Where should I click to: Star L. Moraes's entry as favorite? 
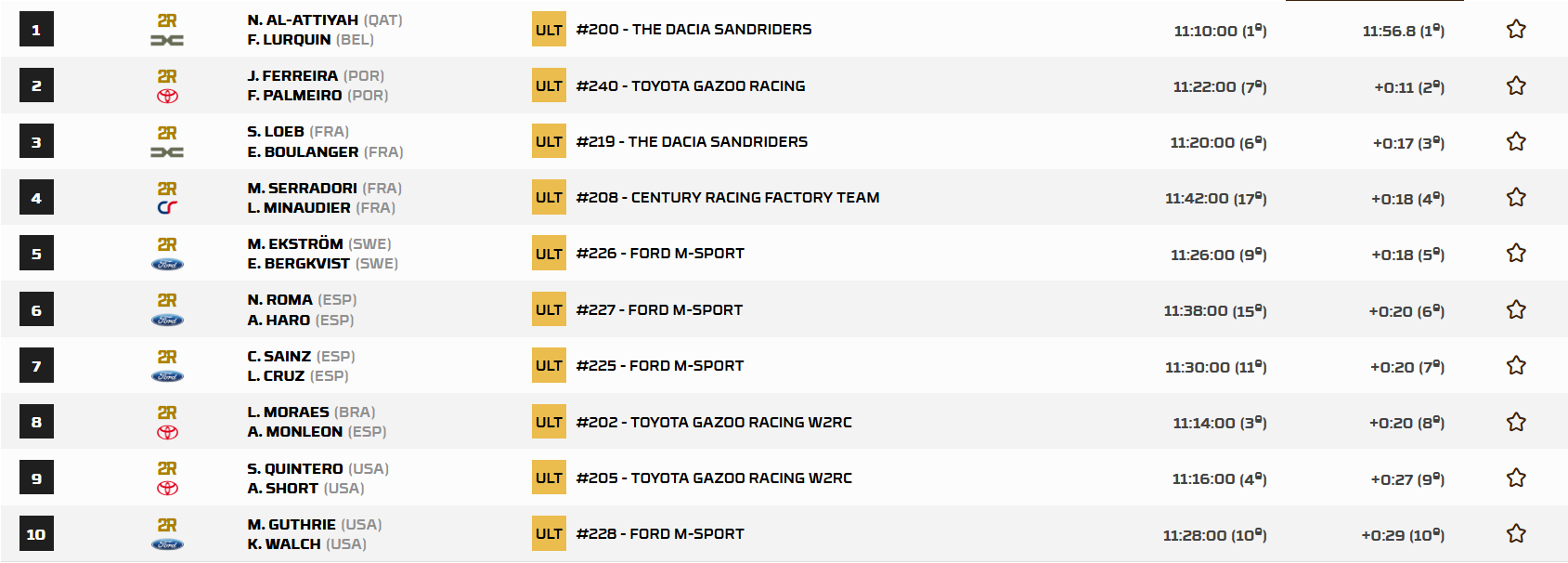[x=1516, y=422]
